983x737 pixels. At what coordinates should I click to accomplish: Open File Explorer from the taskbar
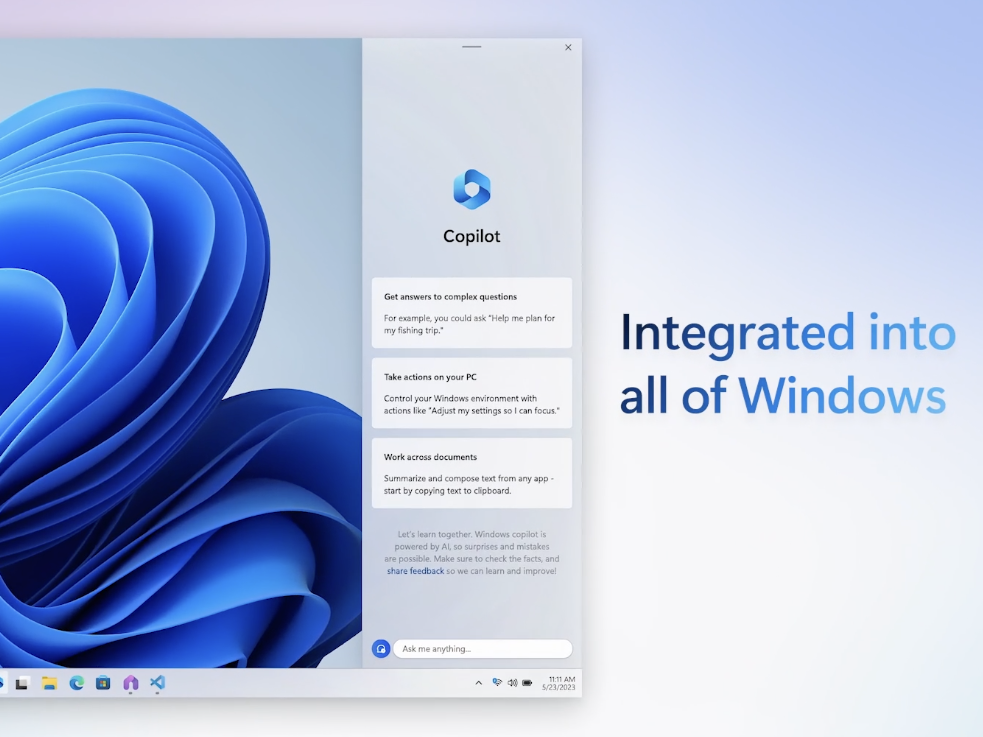tap(49, 683)
